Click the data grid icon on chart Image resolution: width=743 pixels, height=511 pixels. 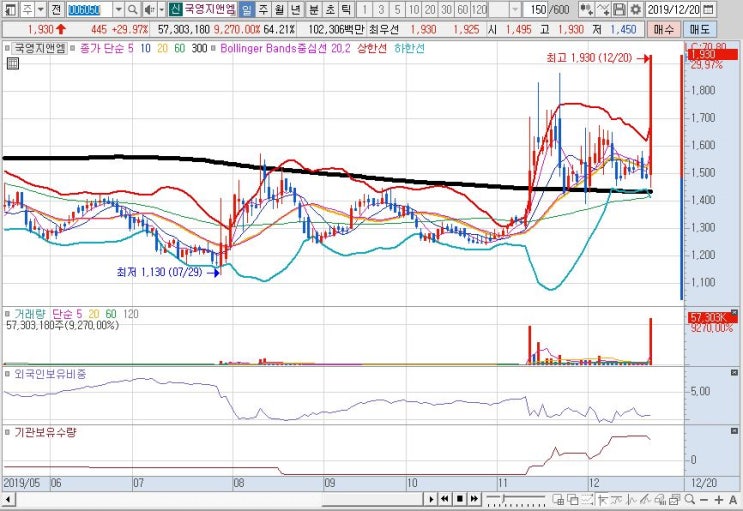point(13,64)
